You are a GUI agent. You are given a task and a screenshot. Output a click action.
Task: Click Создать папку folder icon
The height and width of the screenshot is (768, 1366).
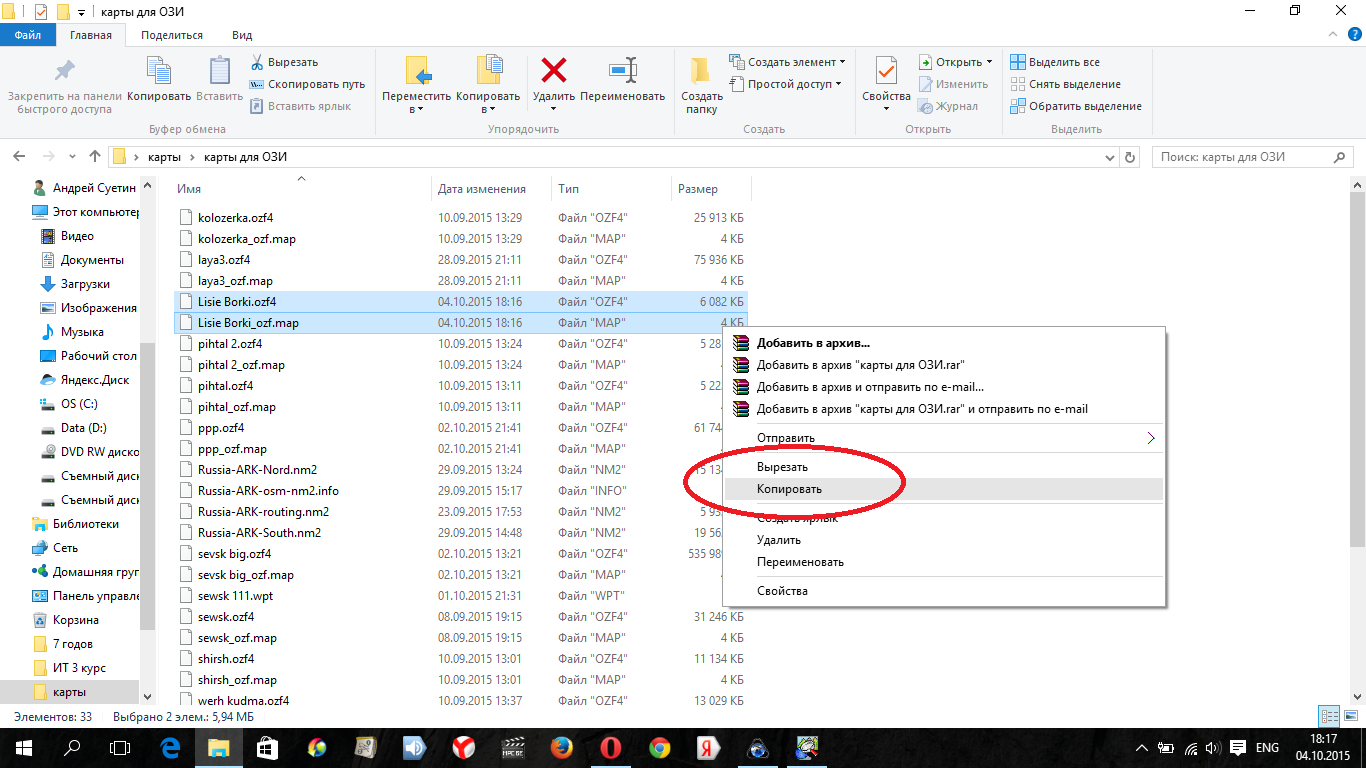point(701,72)
